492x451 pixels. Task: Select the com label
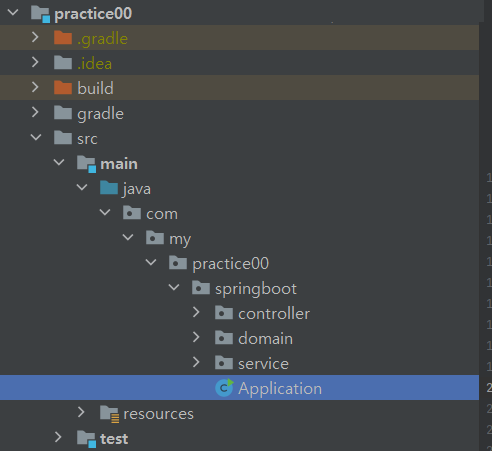point(162,214)
